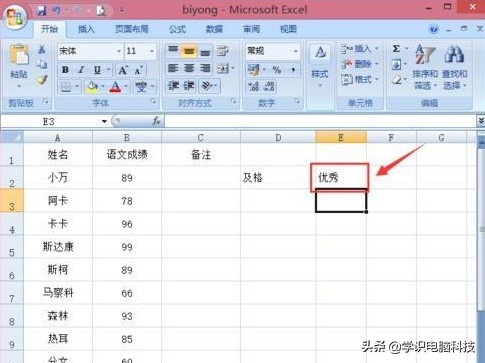This screenshot has height=363, width=485.
Task: Open the Office button menu
Action: pyautogui.click(x=15, y=17)
